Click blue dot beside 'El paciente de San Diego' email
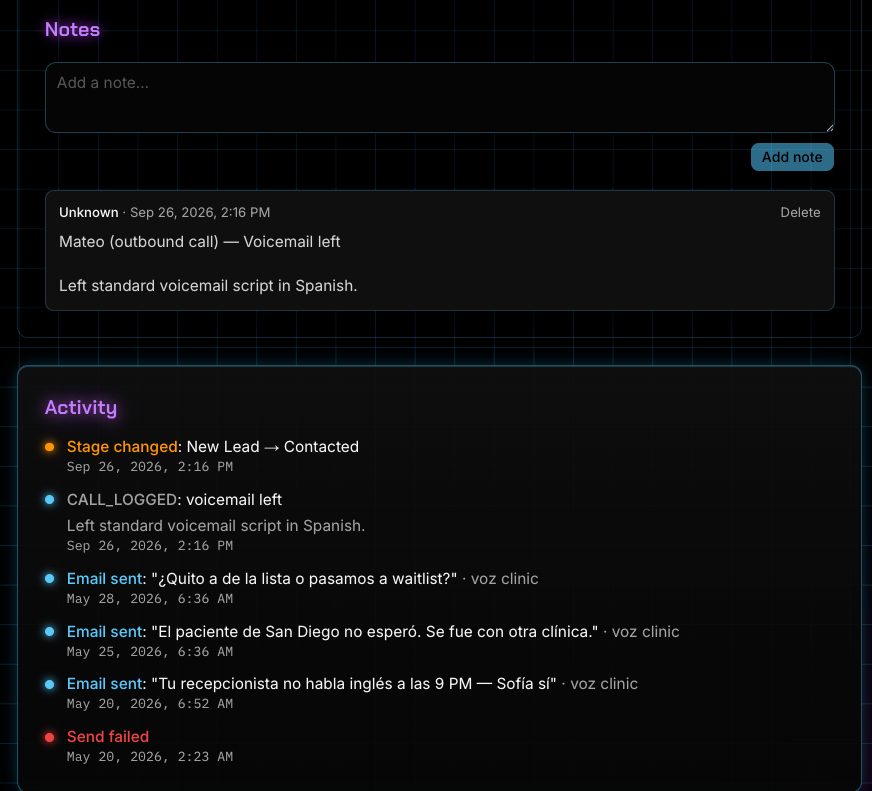The image size is (872, 791). [x=49, y=631]
